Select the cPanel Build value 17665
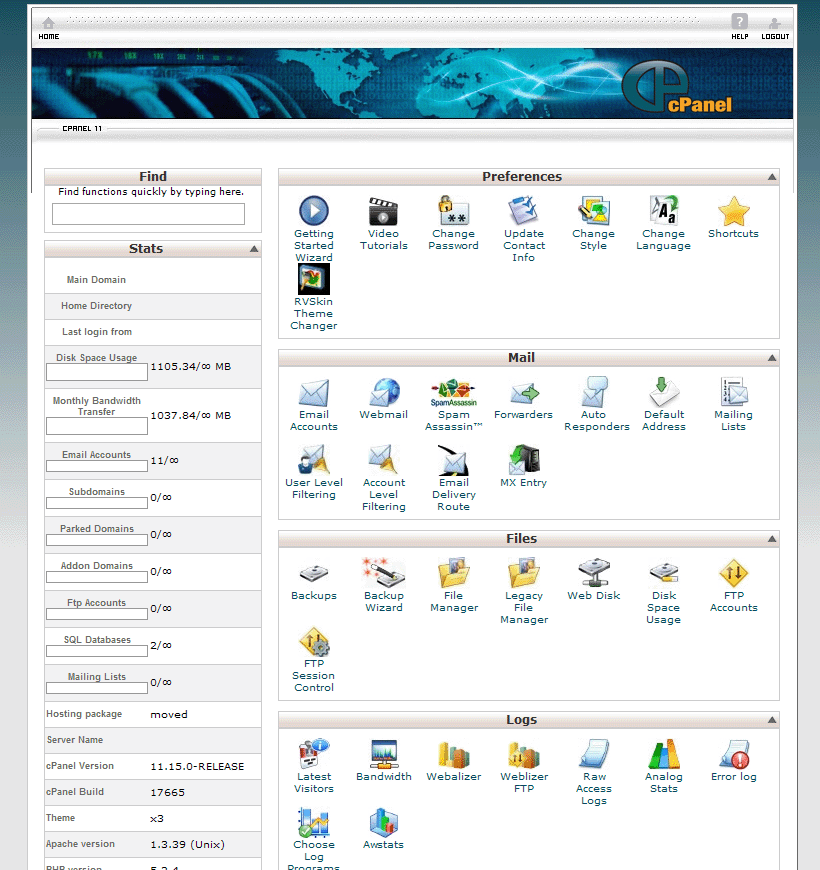Viewport: 820px width, 870px height. (x=167, y=792)
